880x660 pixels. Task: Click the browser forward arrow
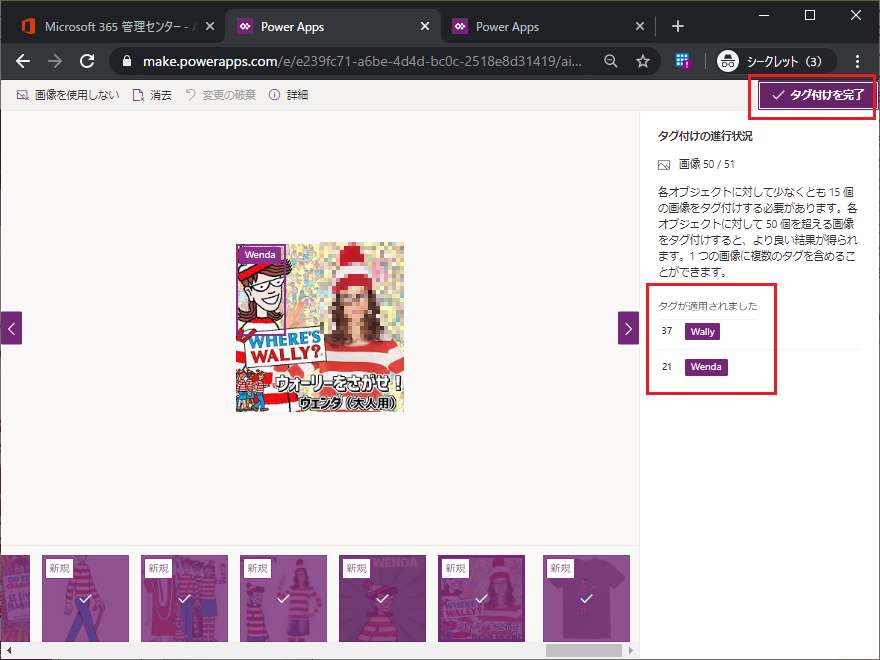[55, 61]
